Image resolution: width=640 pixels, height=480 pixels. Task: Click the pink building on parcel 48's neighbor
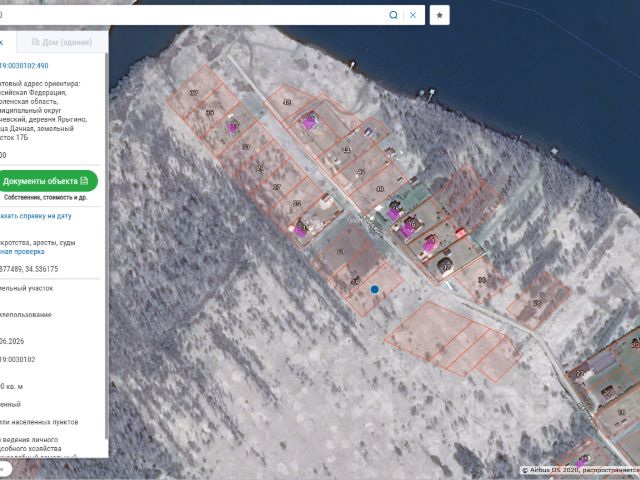(x=310, y=121)
